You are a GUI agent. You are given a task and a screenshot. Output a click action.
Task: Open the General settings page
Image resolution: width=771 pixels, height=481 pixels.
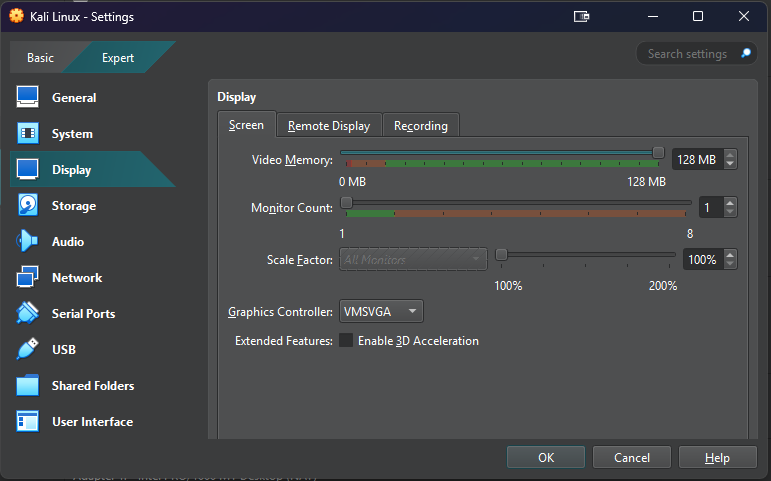[x=74, y=97]
